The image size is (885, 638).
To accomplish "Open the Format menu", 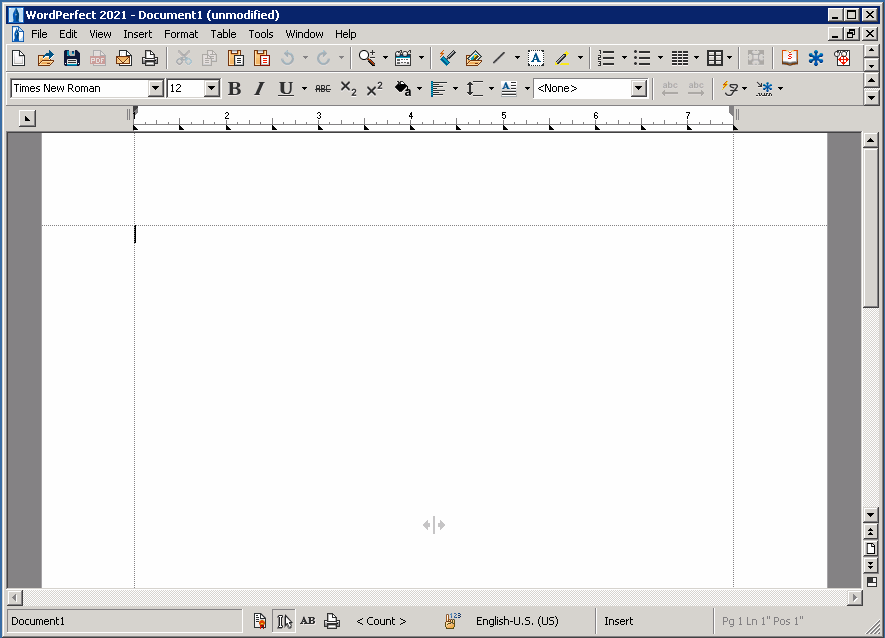I will coord(181,34).
